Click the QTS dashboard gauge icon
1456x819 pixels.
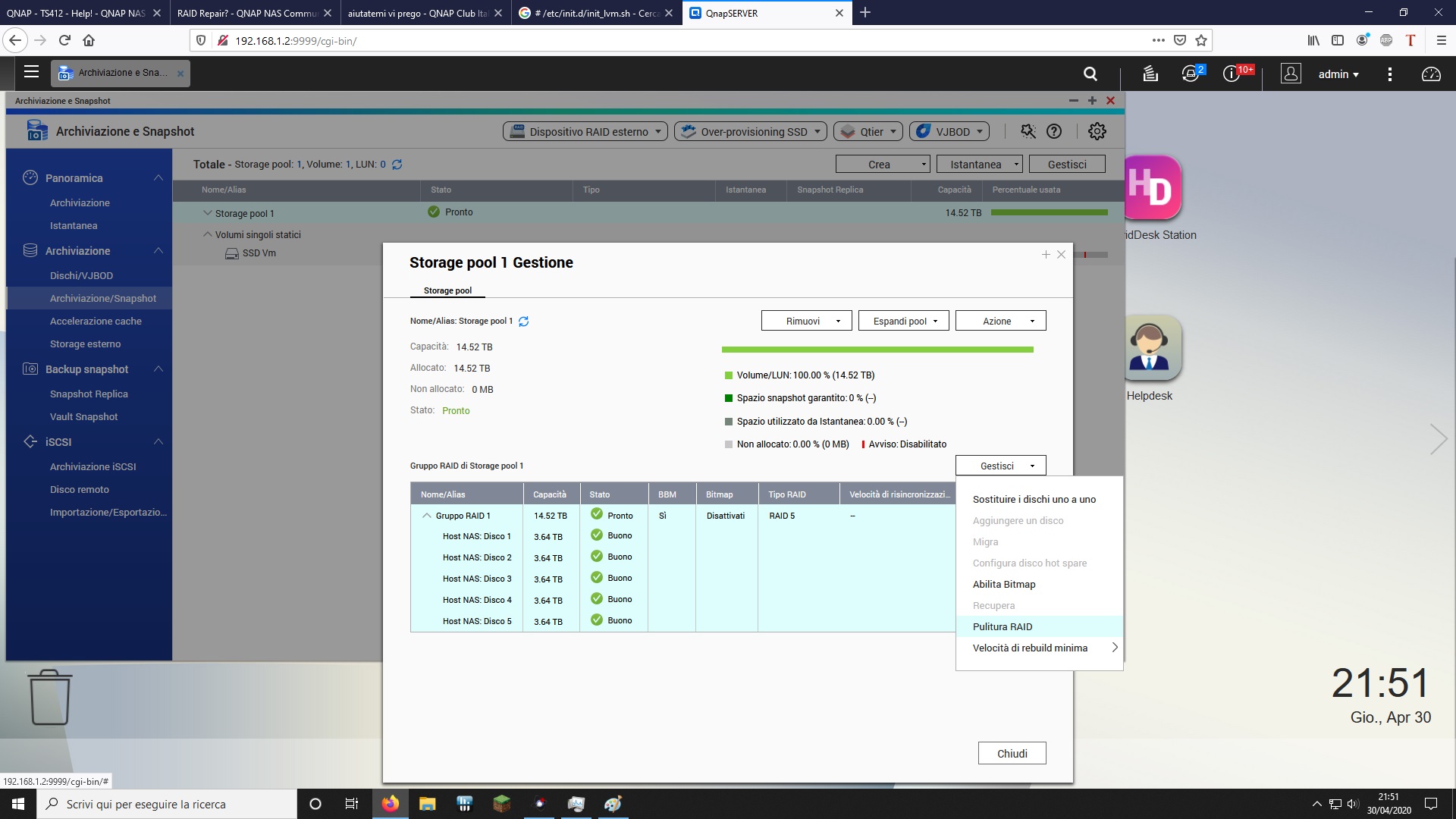click(x=1430, y=74)
